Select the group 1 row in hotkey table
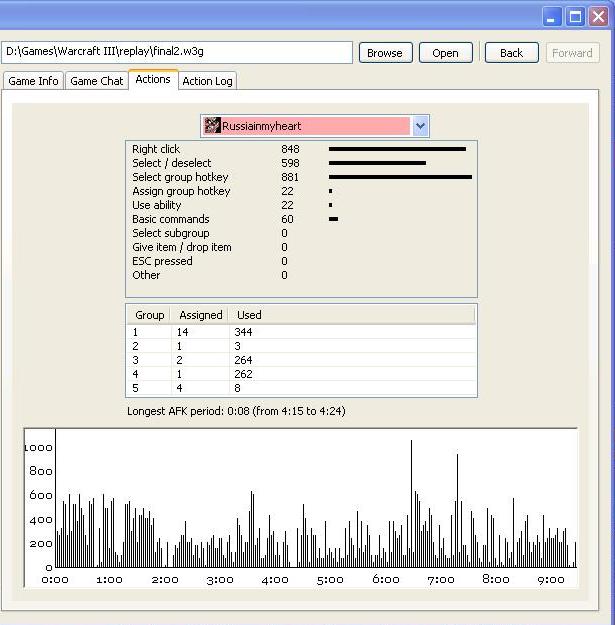Screen dimensions: 615x625 300,331
